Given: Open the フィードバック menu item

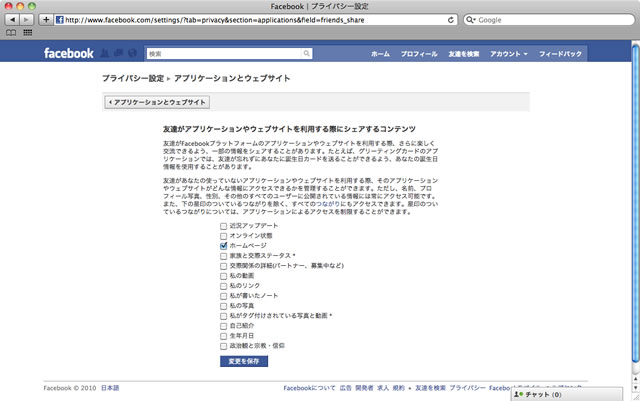Looking at the screenshot, I should [560, 54].
